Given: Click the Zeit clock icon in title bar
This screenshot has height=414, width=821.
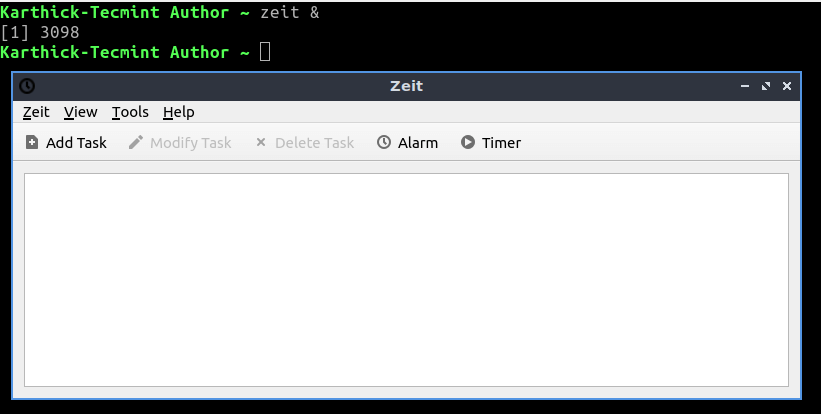Looking at the screenshot, I should pyautogui.click(x=27, y=86).
